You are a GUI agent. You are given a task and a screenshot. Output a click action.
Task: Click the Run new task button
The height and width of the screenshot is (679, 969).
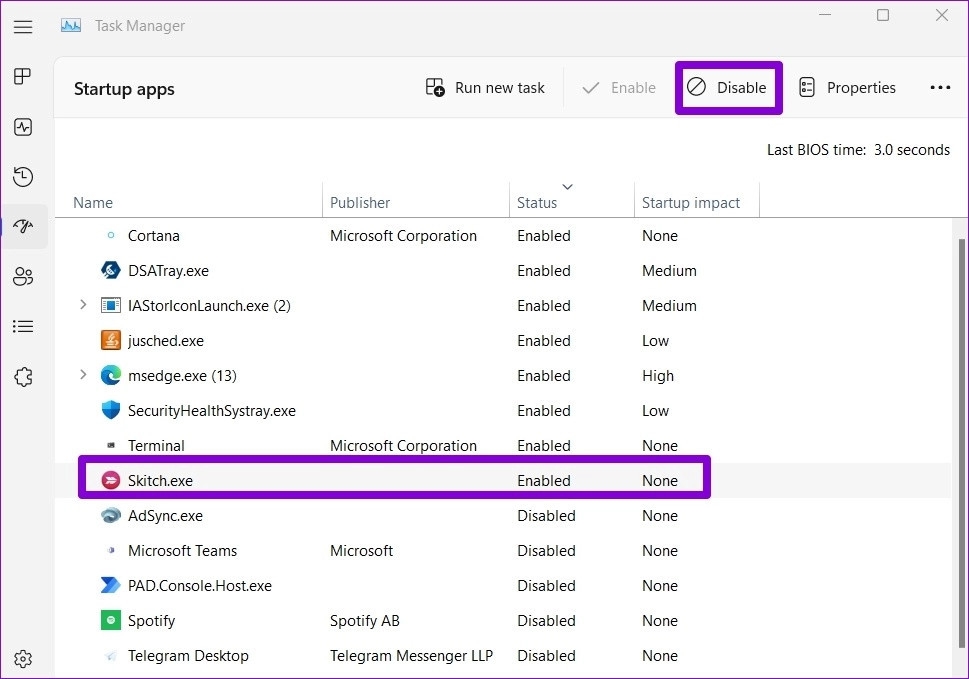[485, 88]
